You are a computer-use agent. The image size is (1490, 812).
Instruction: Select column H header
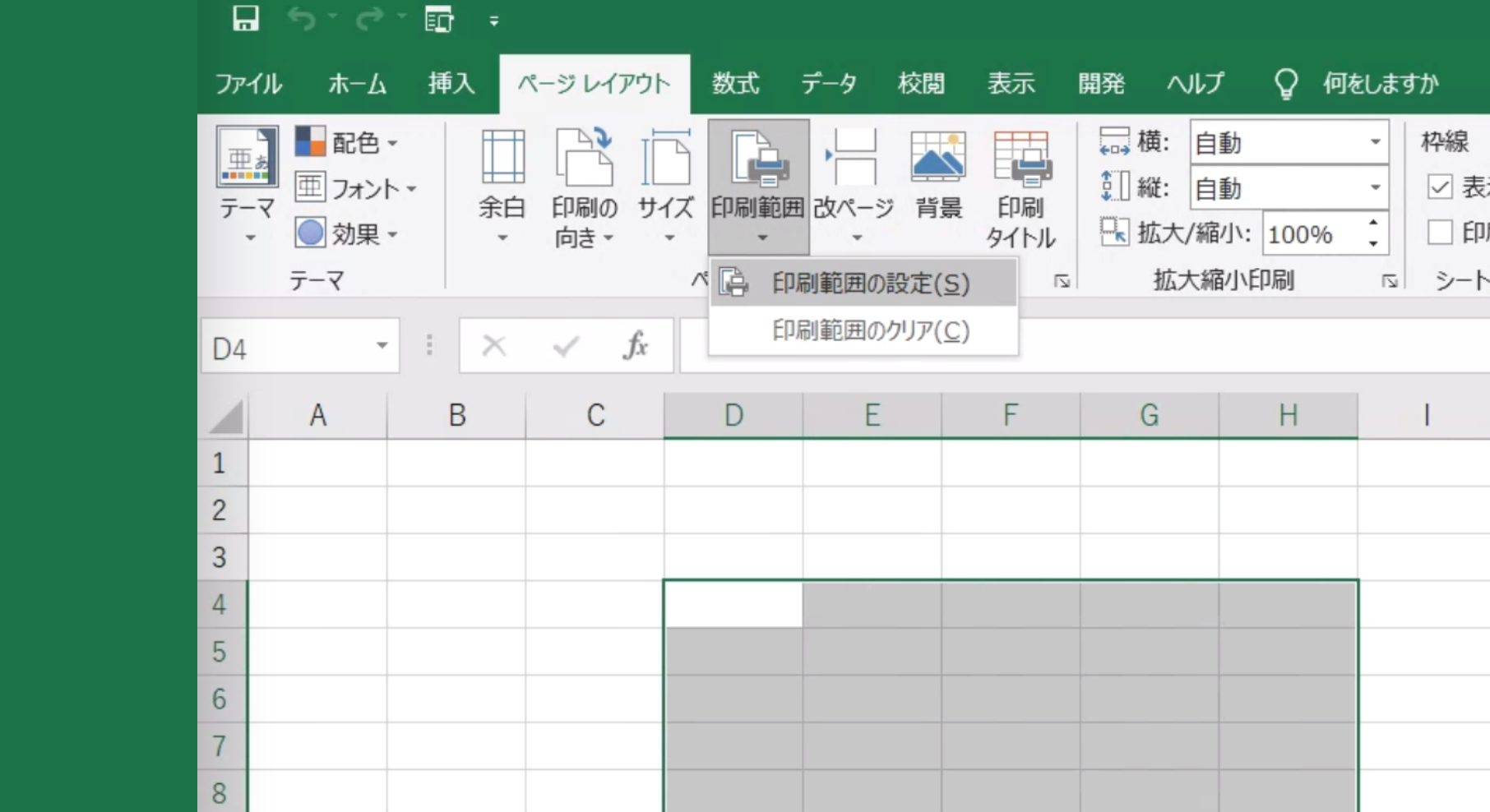[1289, 415]
